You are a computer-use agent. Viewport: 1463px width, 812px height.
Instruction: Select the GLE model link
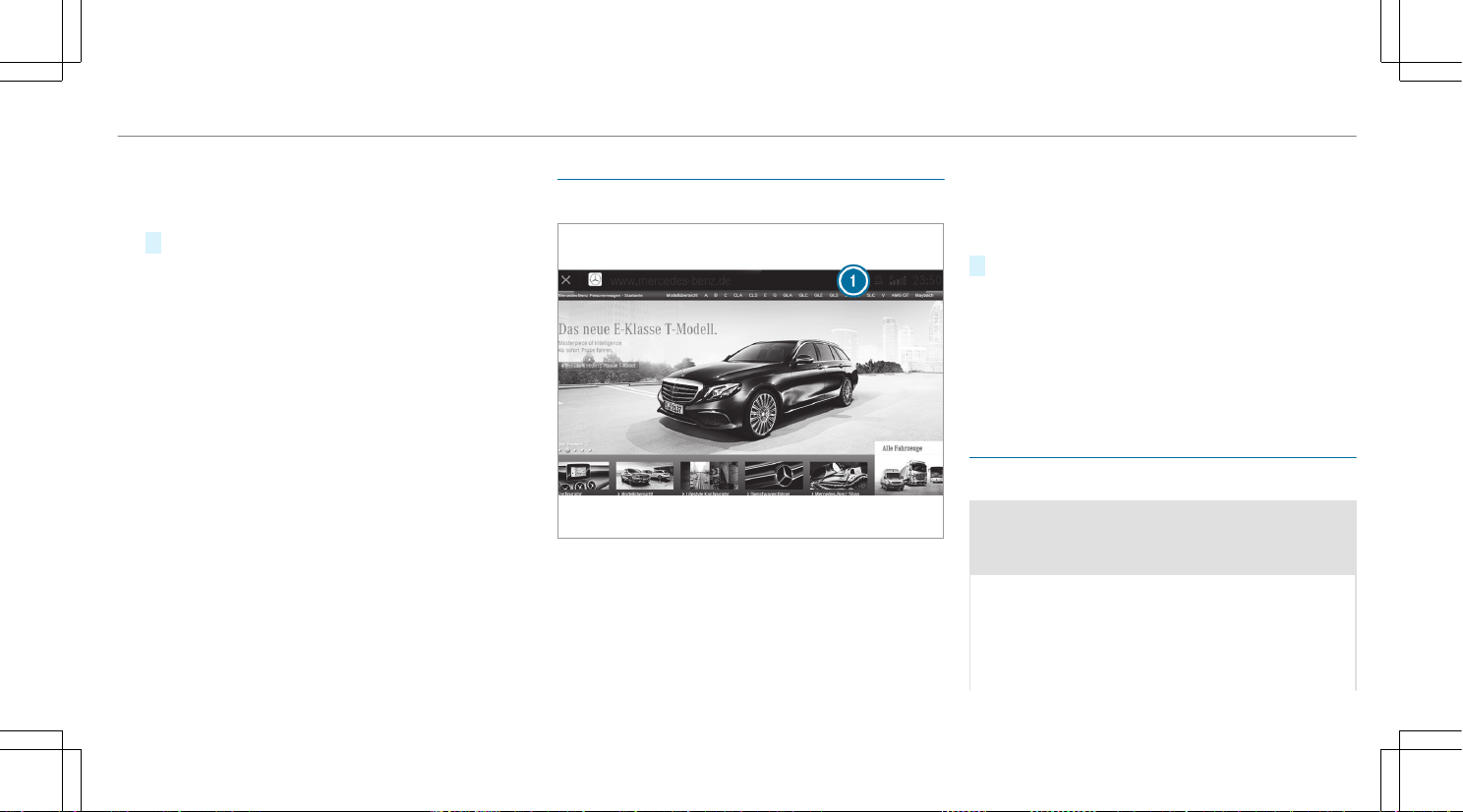pyautogui.click(x=818, y=295)
